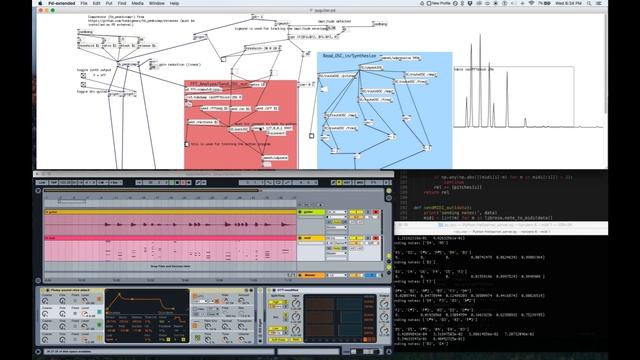This screenshot has width=640, height=360.
Task: Open the Edit menu in Pd-extended
Action: (96, 3)
